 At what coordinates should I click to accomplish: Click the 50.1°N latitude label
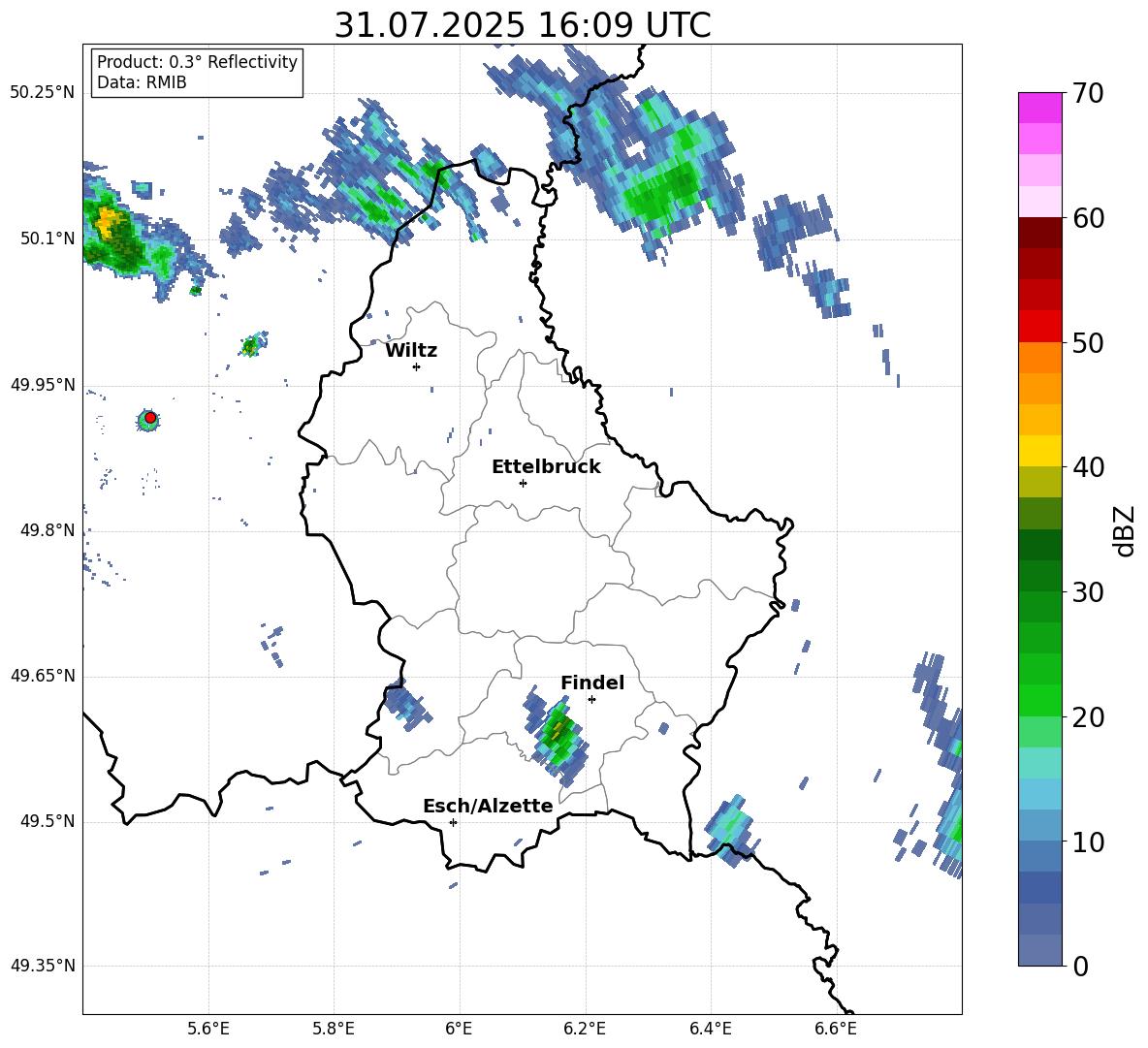point(47,238)
